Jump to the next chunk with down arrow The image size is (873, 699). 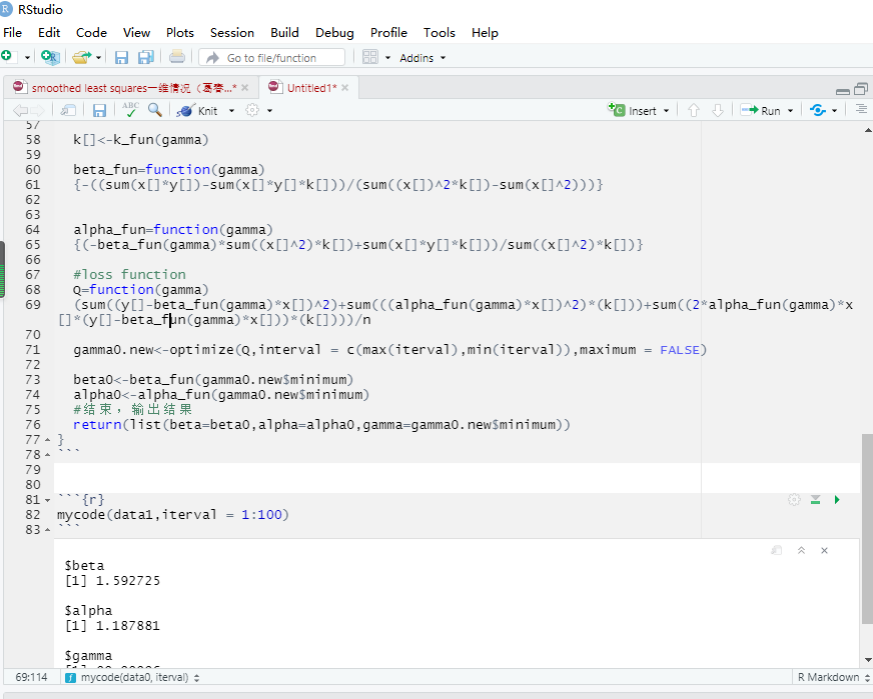pyautogui.click(x=718, y=110)
